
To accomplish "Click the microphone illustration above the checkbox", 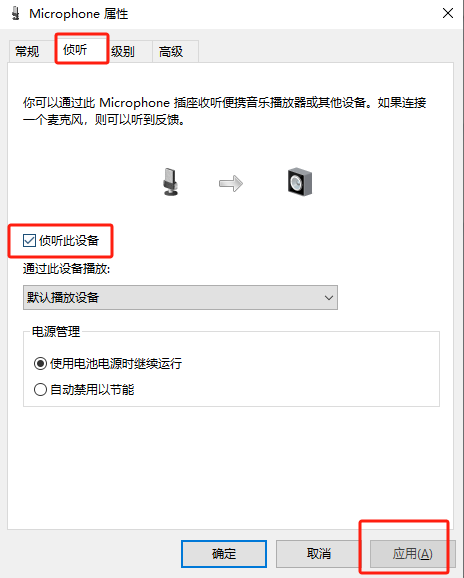I will (x=170, y=182).
